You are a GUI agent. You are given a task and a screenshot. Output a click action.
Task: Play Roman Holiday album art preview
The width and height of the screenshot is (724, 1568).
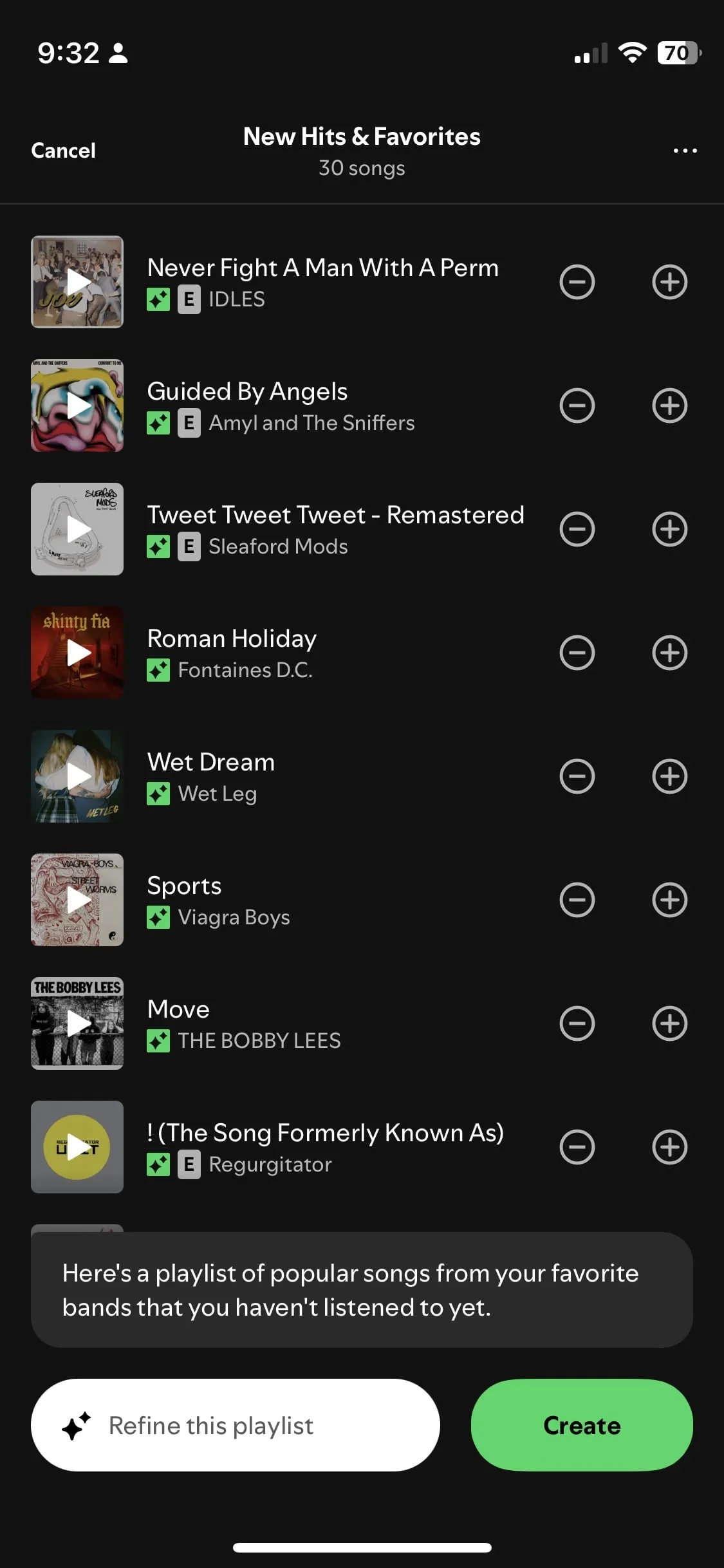(77, 653)
